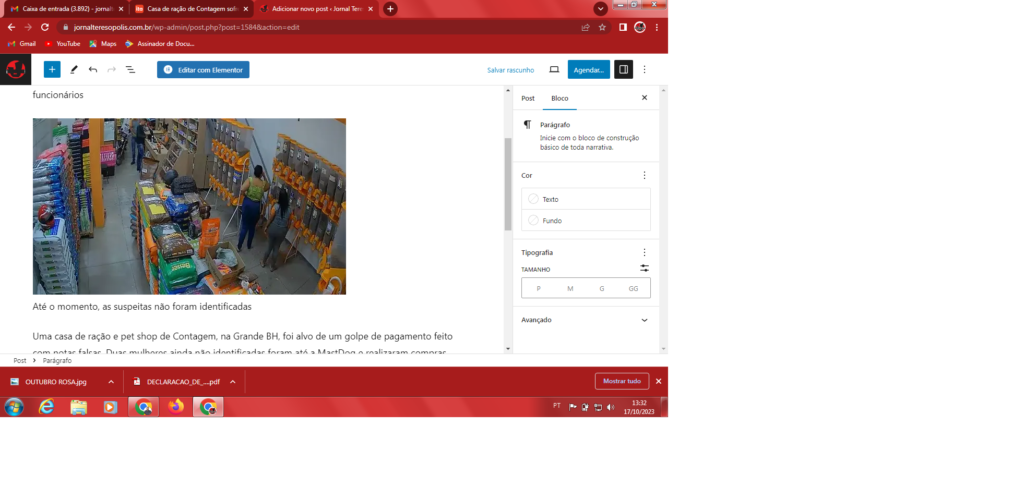The height and width of the screenshot is (487, 1024).
Task: Toggle custom size slider icon under Tipografia
Action: (645, 268)
